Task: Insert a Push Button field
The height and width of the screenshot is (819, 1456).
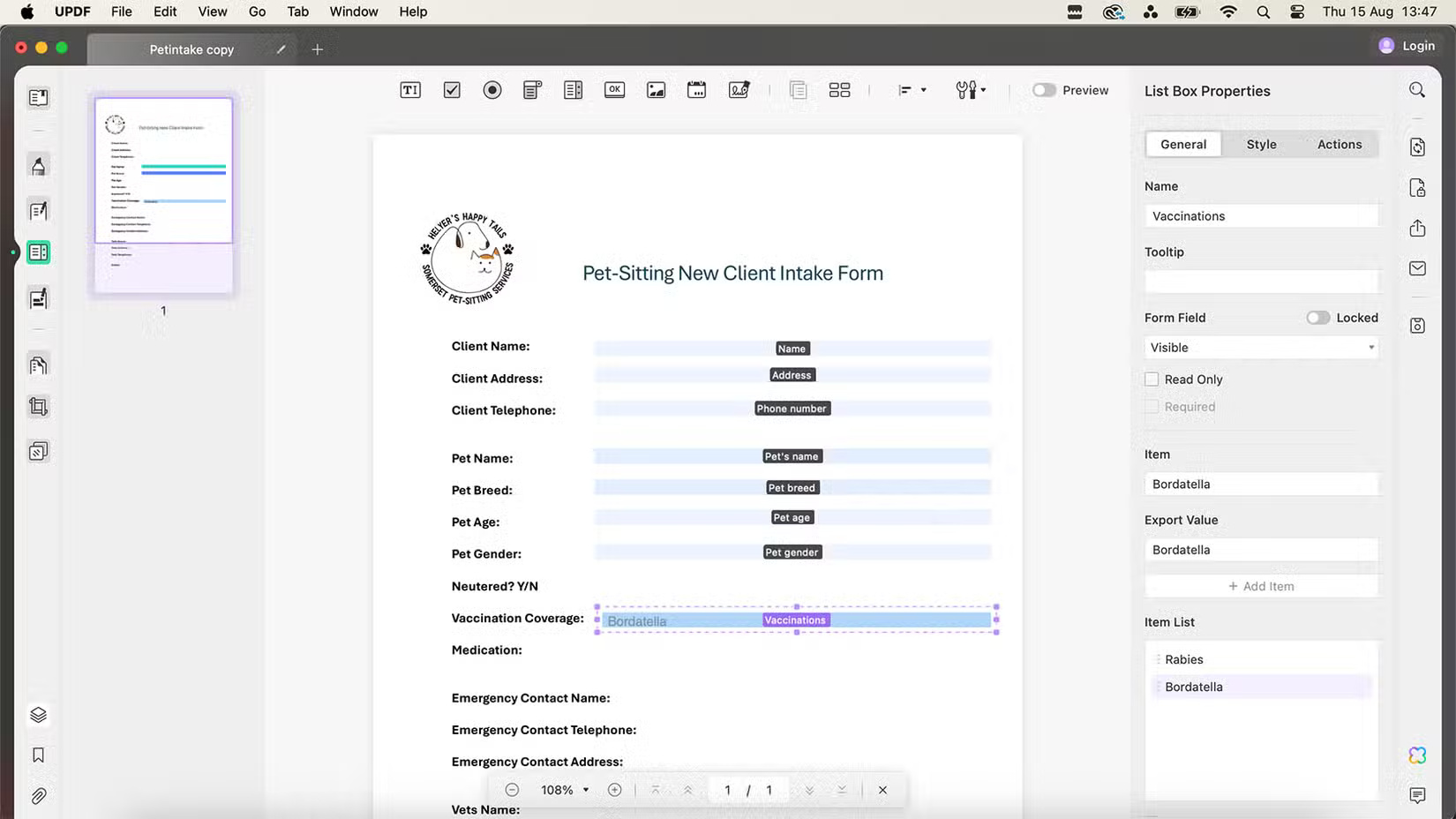Action: [x=614, y=89]
